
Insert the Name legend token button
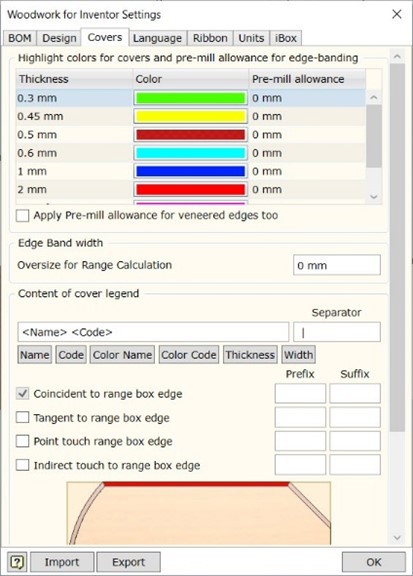[x=35, y=354]
